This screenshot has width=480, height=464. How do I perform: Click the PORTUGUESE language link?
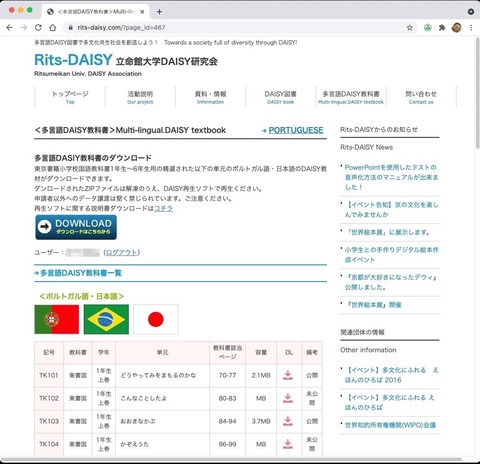(296, 130)
